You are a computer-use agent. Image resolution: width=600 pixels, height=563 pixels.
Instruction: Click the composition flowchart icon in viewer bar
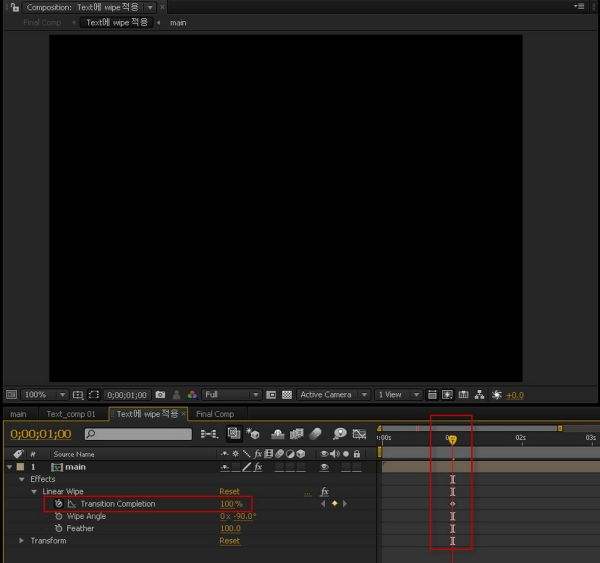[480, 395]
